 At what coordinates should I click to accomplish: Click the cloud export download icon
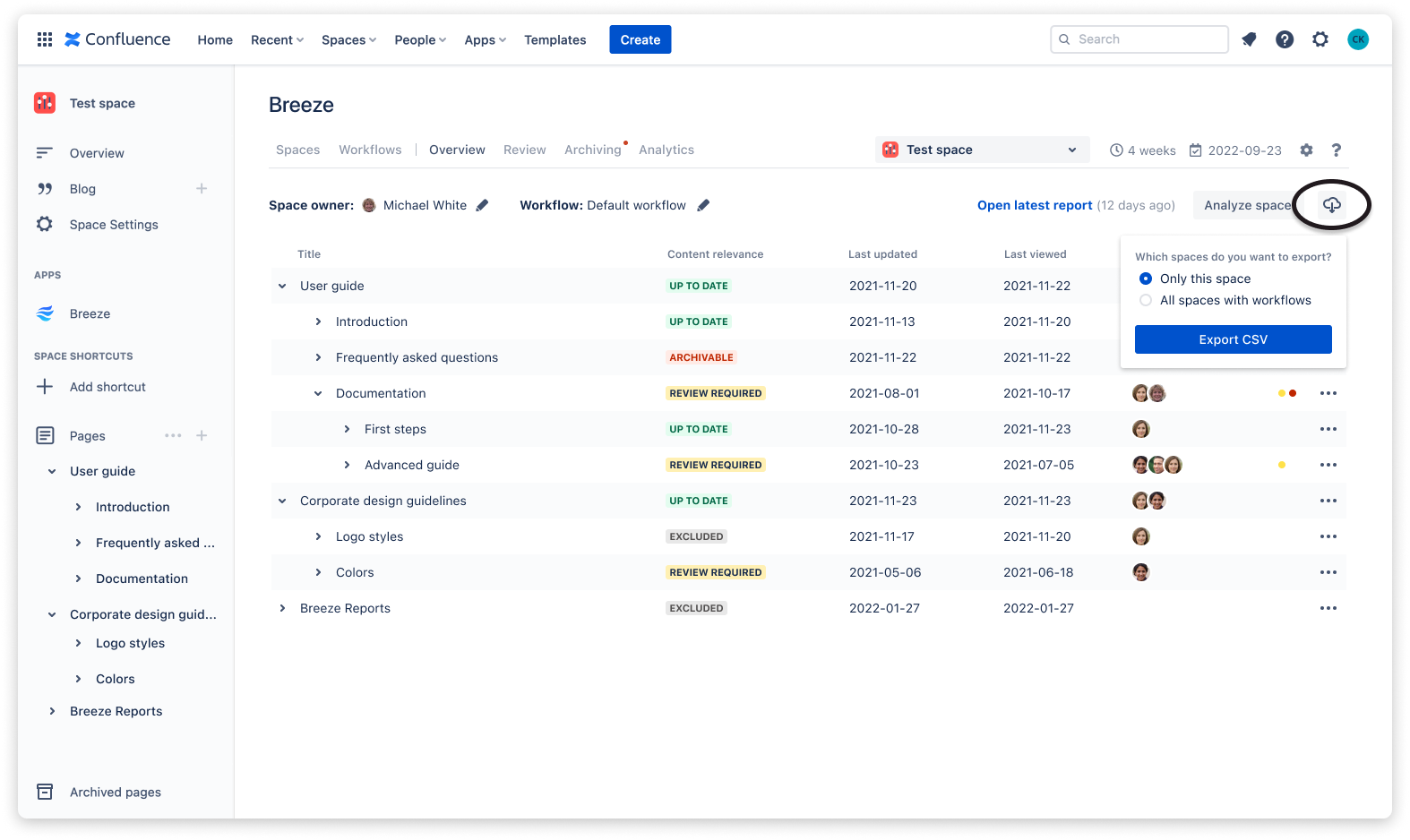tap(1332, 205)
